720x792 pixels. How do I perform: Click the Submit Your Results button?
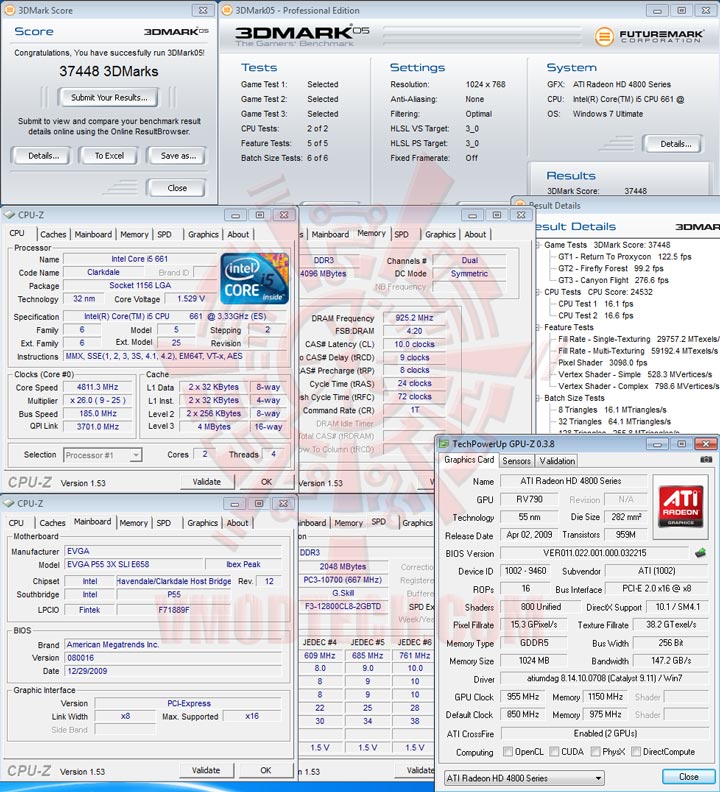coord(109,97)
